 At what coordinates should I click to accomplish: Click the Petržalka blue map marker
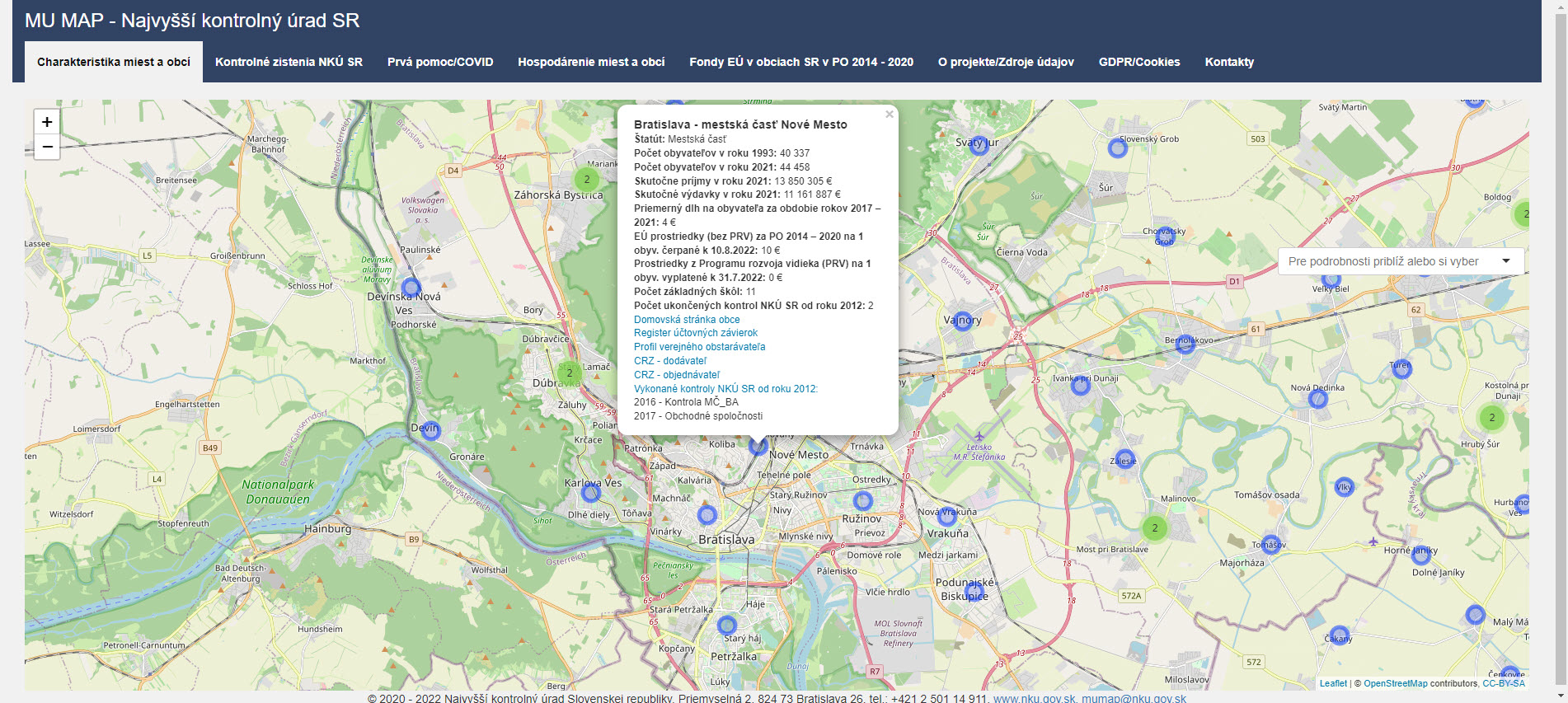pyautogui.click(x=726, y=624)
